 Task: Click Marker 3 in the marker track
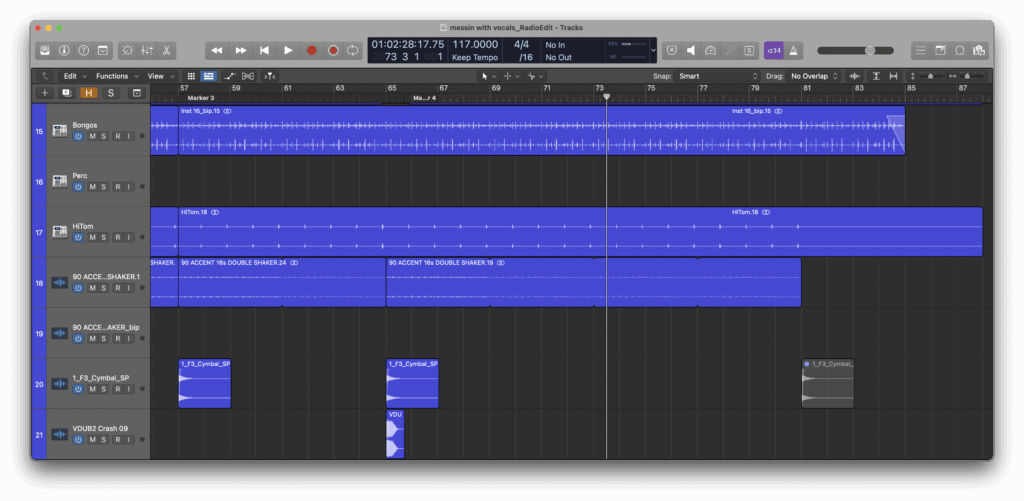[x=200, y=98]
